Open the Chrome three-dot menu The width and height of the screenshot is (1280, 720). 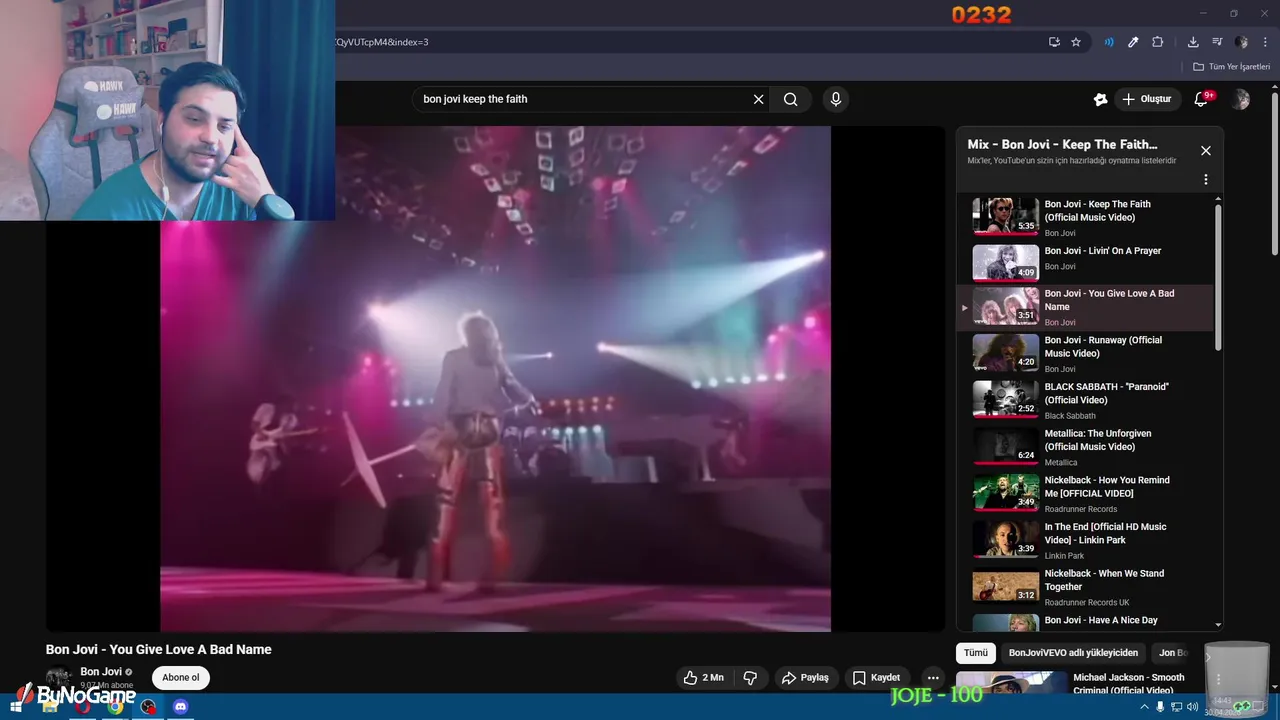coord(1265,42)
